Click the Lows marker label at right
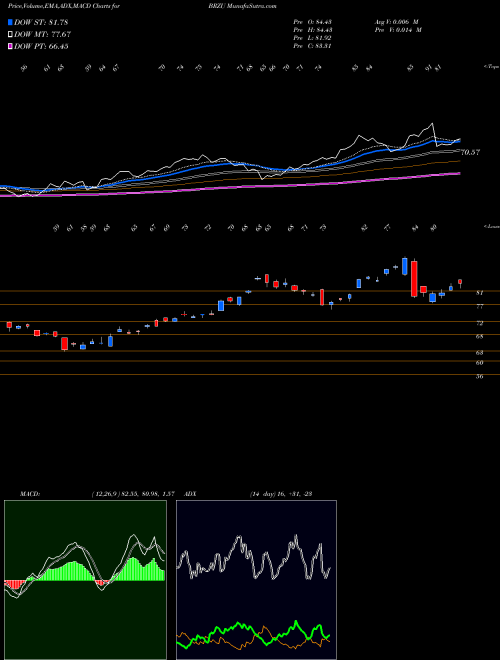The width and height of the screenshot is (500, 660). [492, 226]
